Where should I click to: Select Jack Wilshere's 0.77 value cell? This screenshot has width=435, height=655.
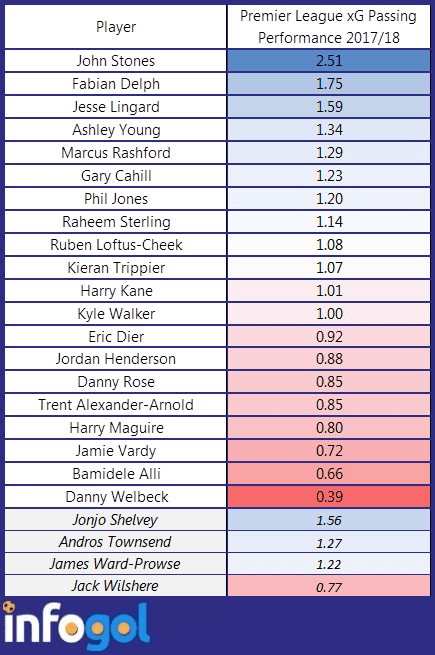point(328,586)
